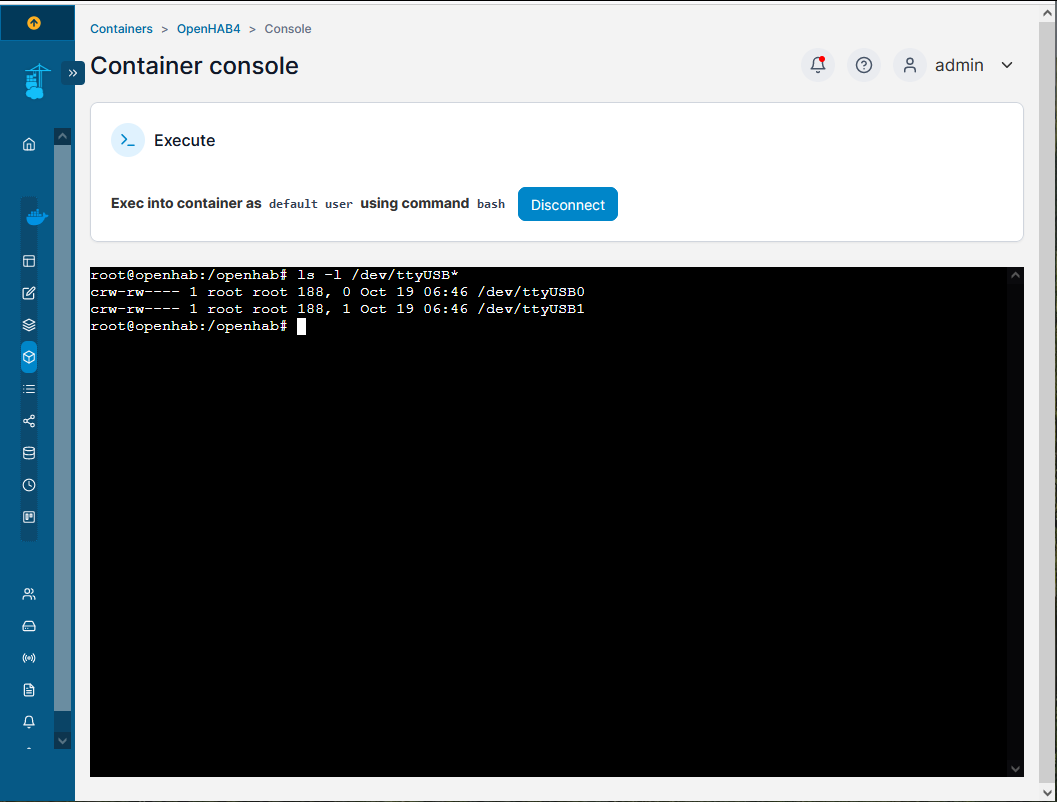1057x802 pixels.
Task: Click the terminal scrollbar down arrow
Action: point(1015,769)
